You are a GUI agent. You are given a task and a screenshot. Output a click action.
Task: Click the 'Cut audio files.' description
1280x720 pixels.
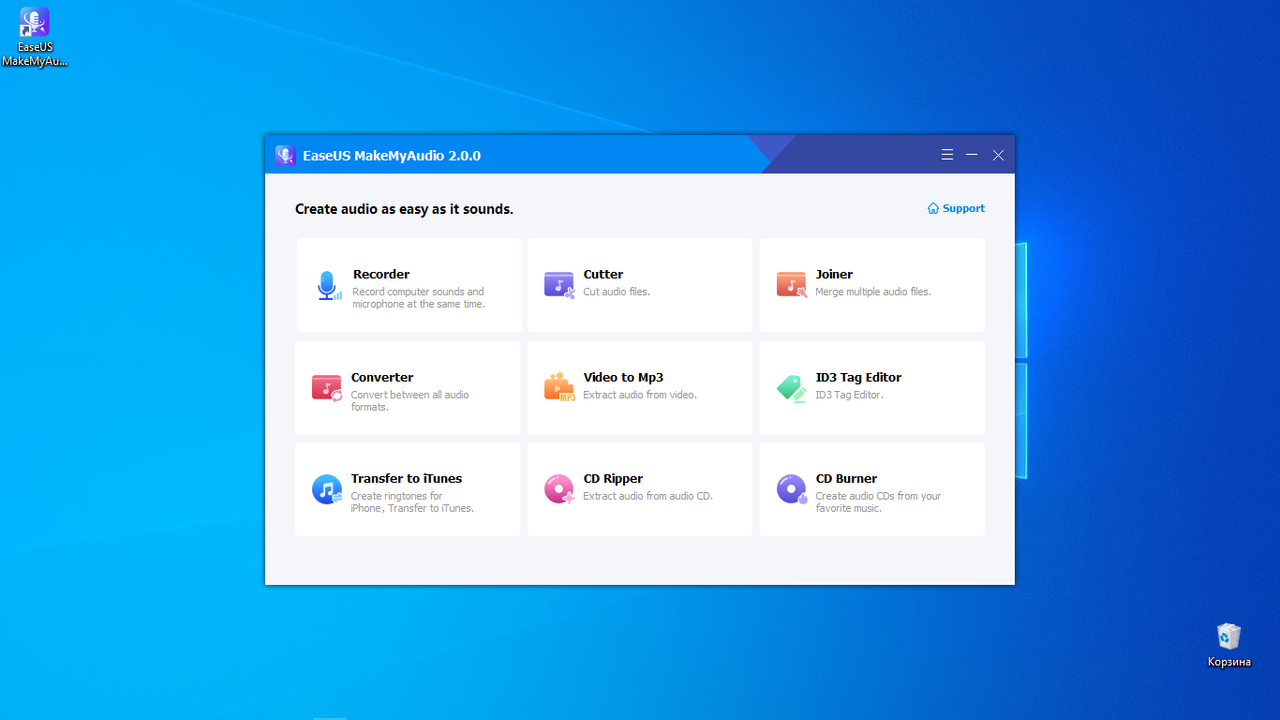(x=616, y=292)
